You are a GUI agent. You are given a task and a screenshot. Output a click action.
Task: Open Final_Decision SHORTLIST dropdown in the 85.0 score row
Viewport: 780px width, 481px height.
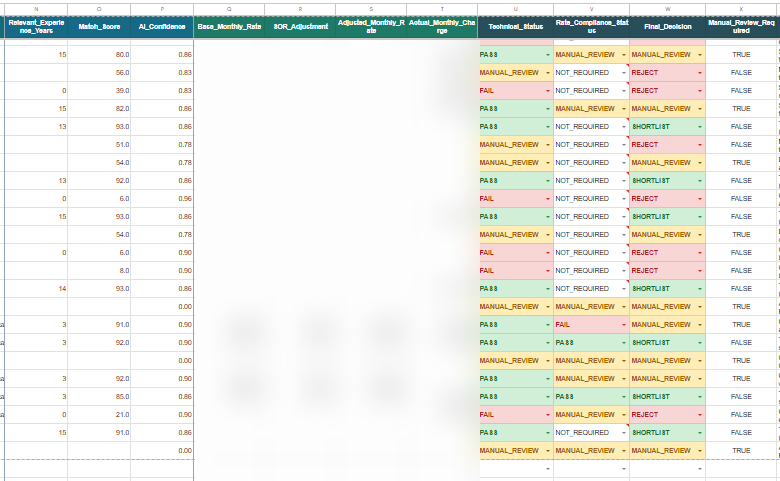pos(699,397)
